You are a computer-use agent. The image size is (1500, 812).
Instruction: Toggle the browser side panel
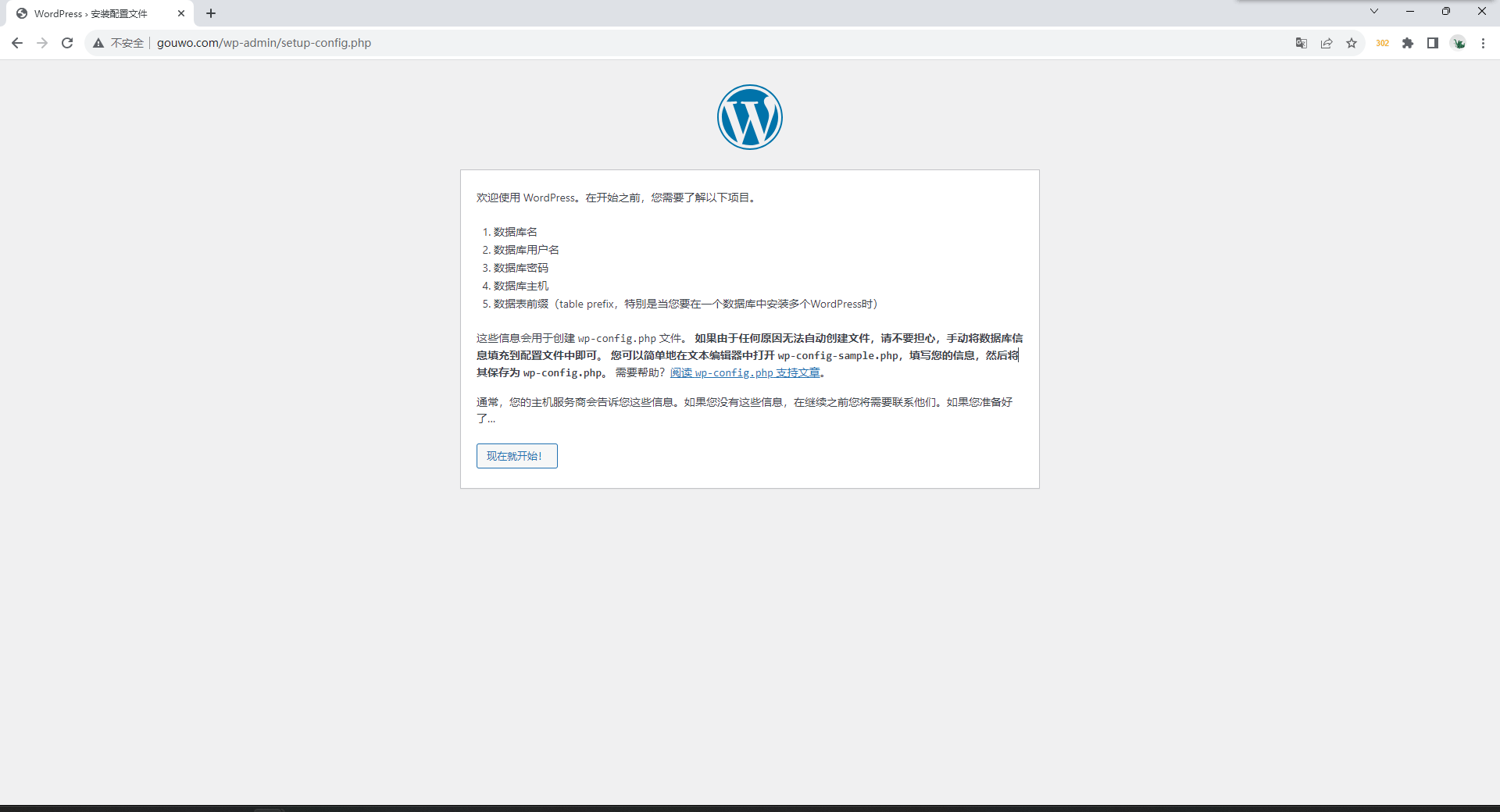(1433, 43)
